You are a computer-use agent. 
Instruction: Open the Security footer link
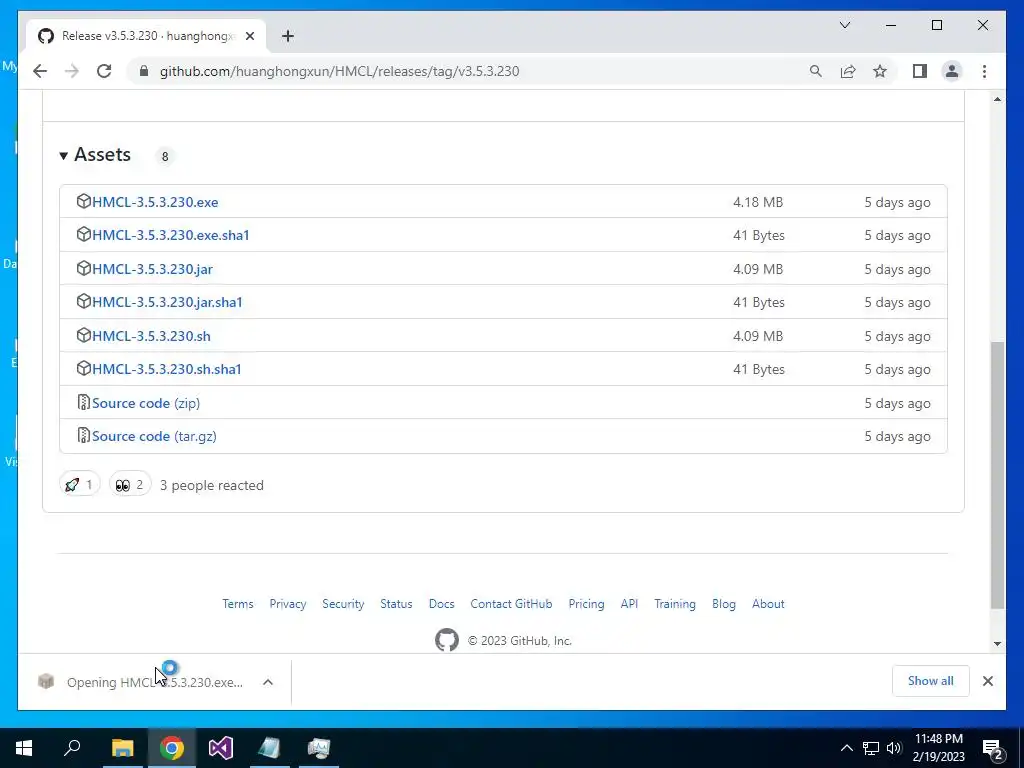[343, 604]
